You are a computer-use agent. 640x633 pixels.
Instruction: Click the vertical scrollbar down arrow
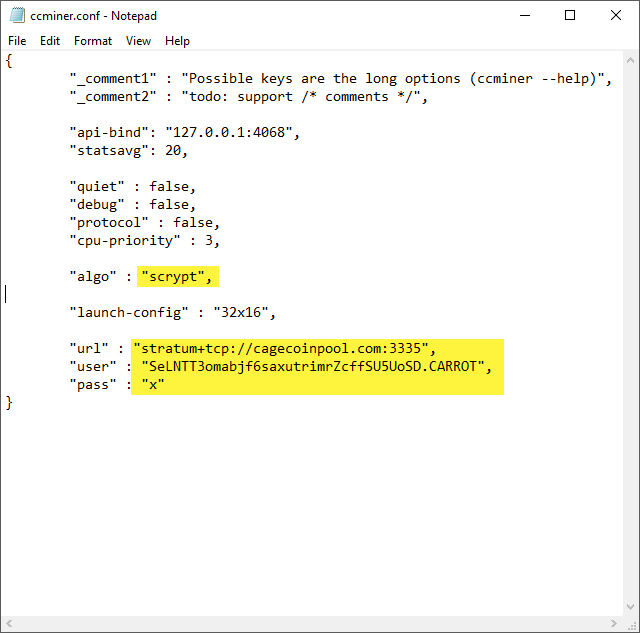630,607
